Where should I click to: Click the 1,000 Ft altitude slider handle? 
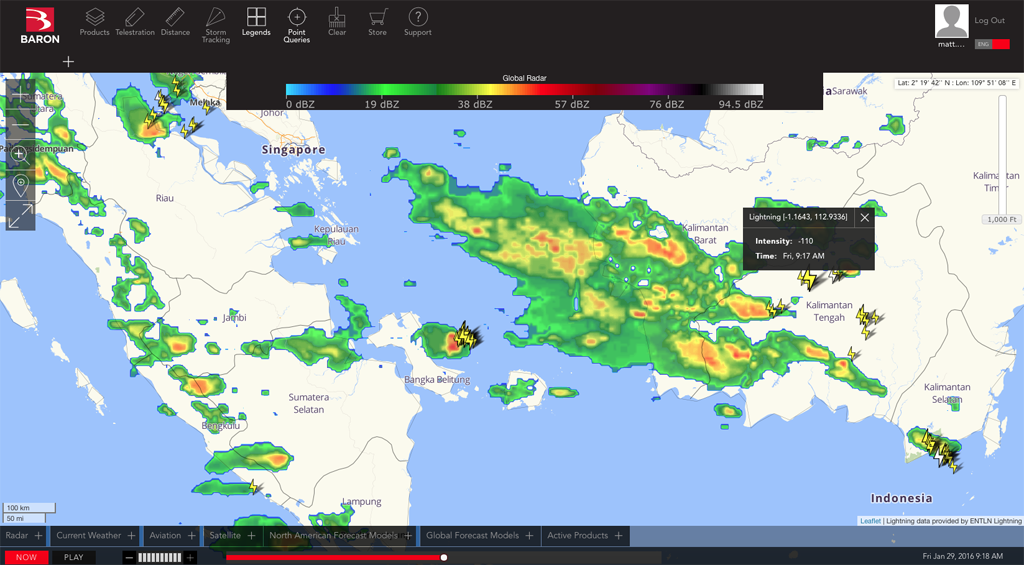click(1002, 219)
